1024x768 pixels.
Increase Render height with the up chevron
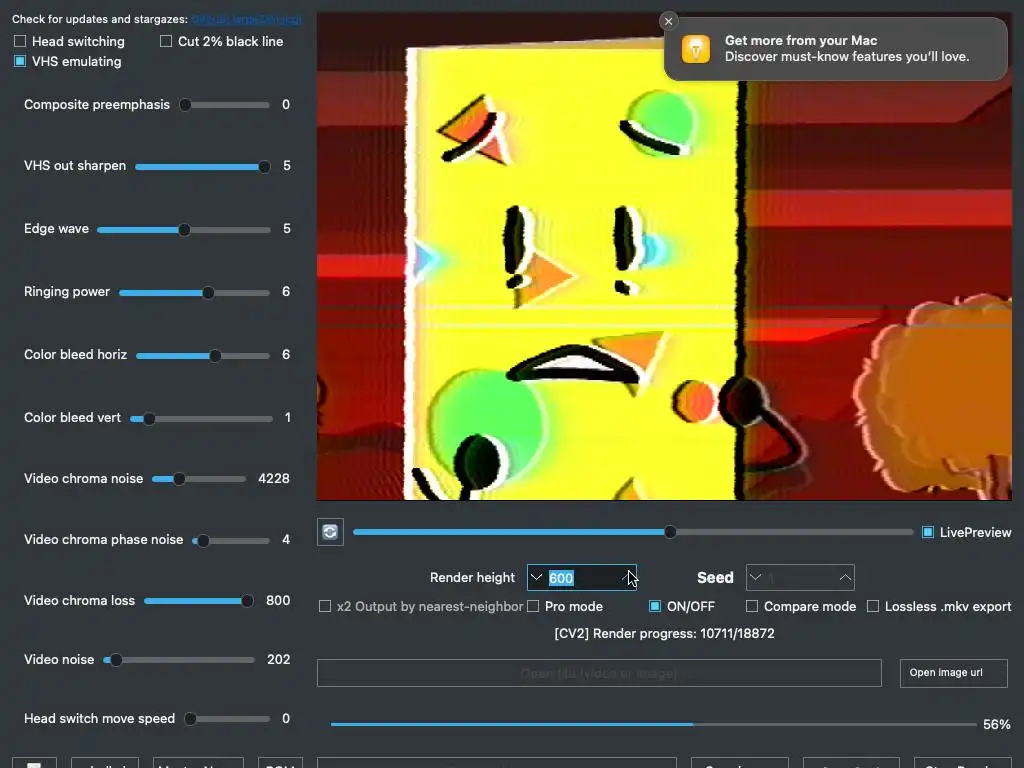coord(628,577)
